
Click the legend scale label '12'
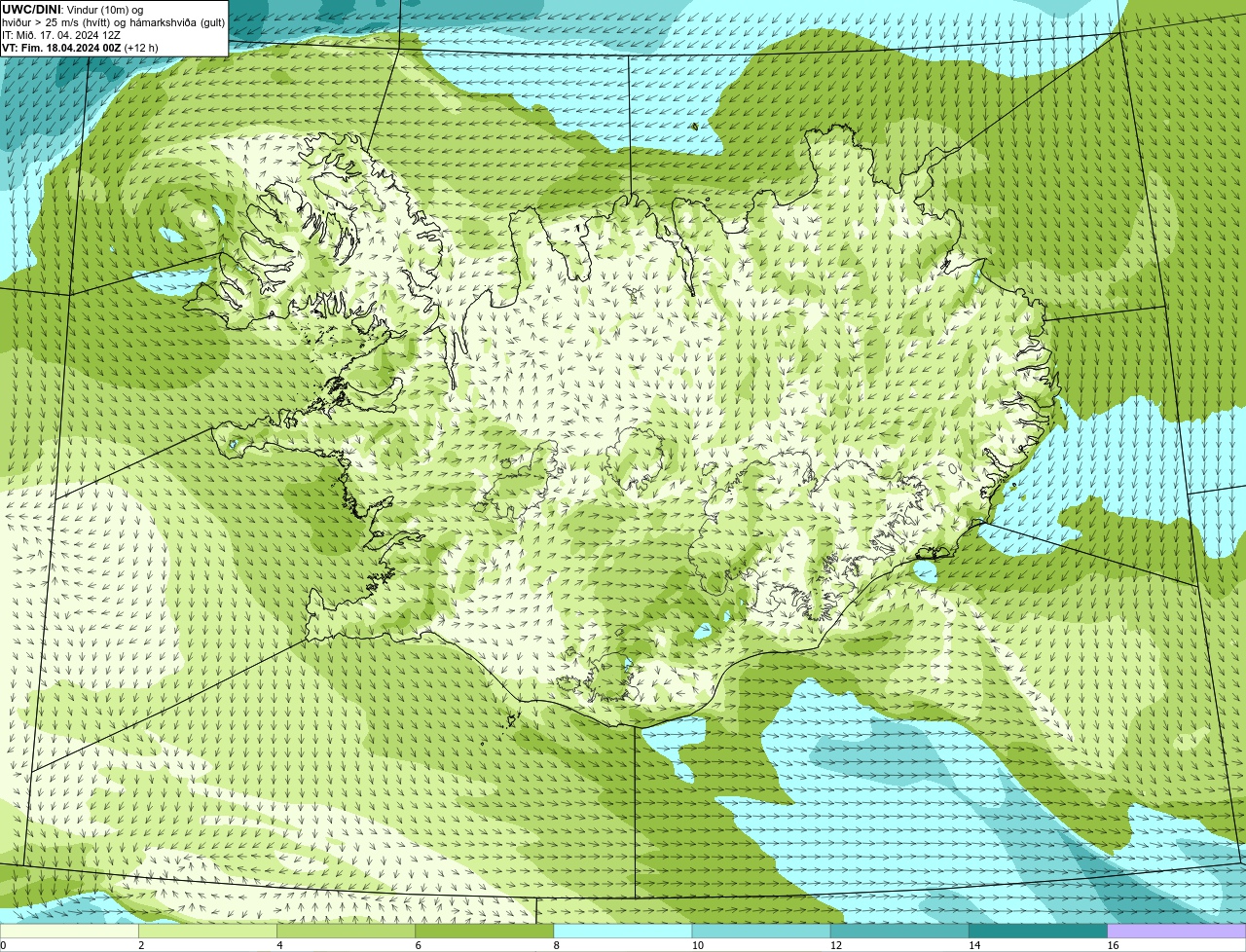coord(836,945)
